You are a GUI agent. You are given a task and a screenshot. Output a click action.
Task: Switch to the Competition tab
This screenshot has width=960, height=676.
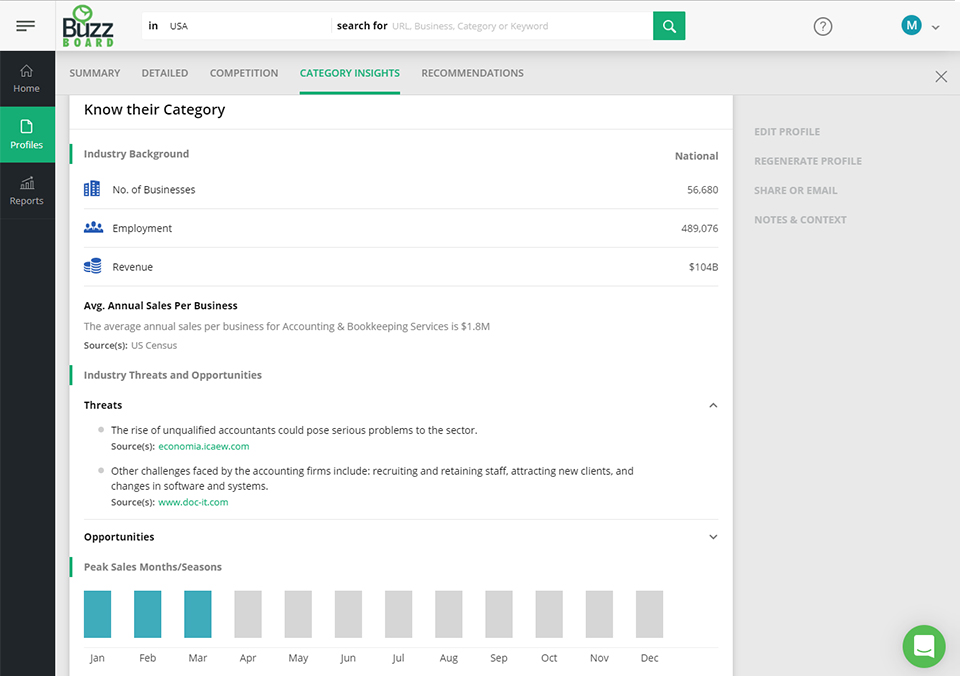244,73
